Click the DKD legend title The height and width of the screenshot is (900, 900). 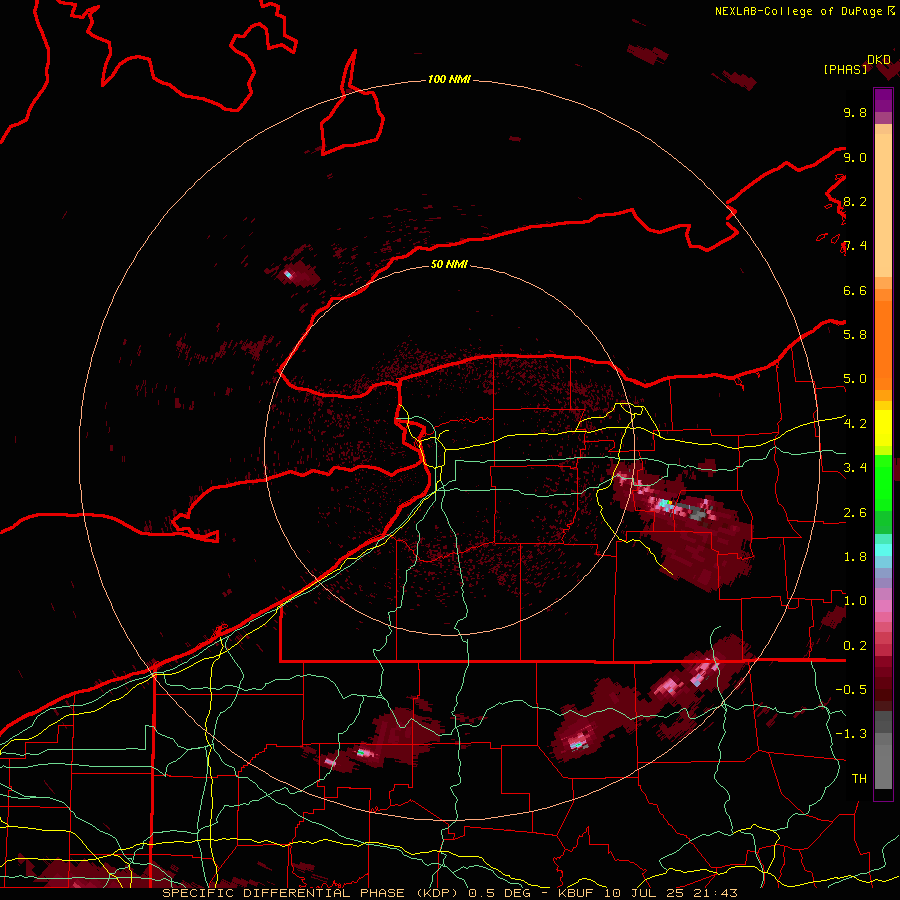point(879,60)
